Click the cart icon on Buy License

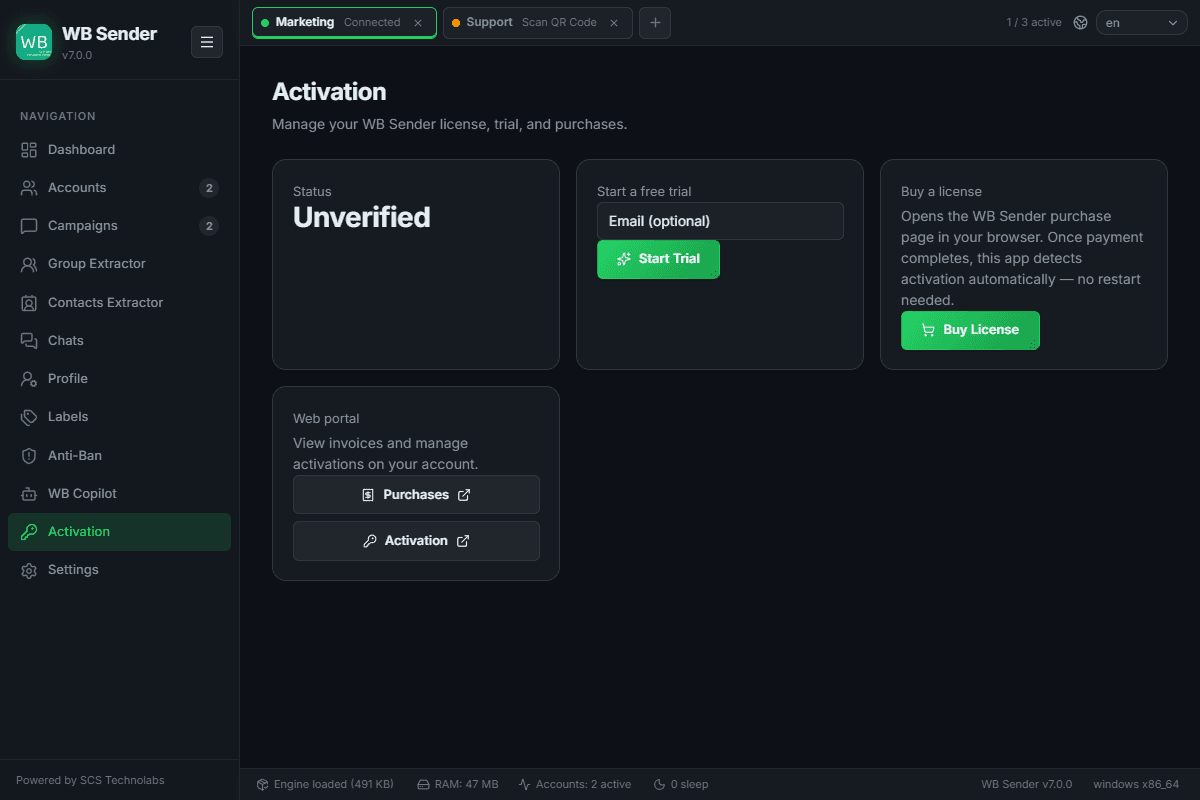[x=928, y=330]
